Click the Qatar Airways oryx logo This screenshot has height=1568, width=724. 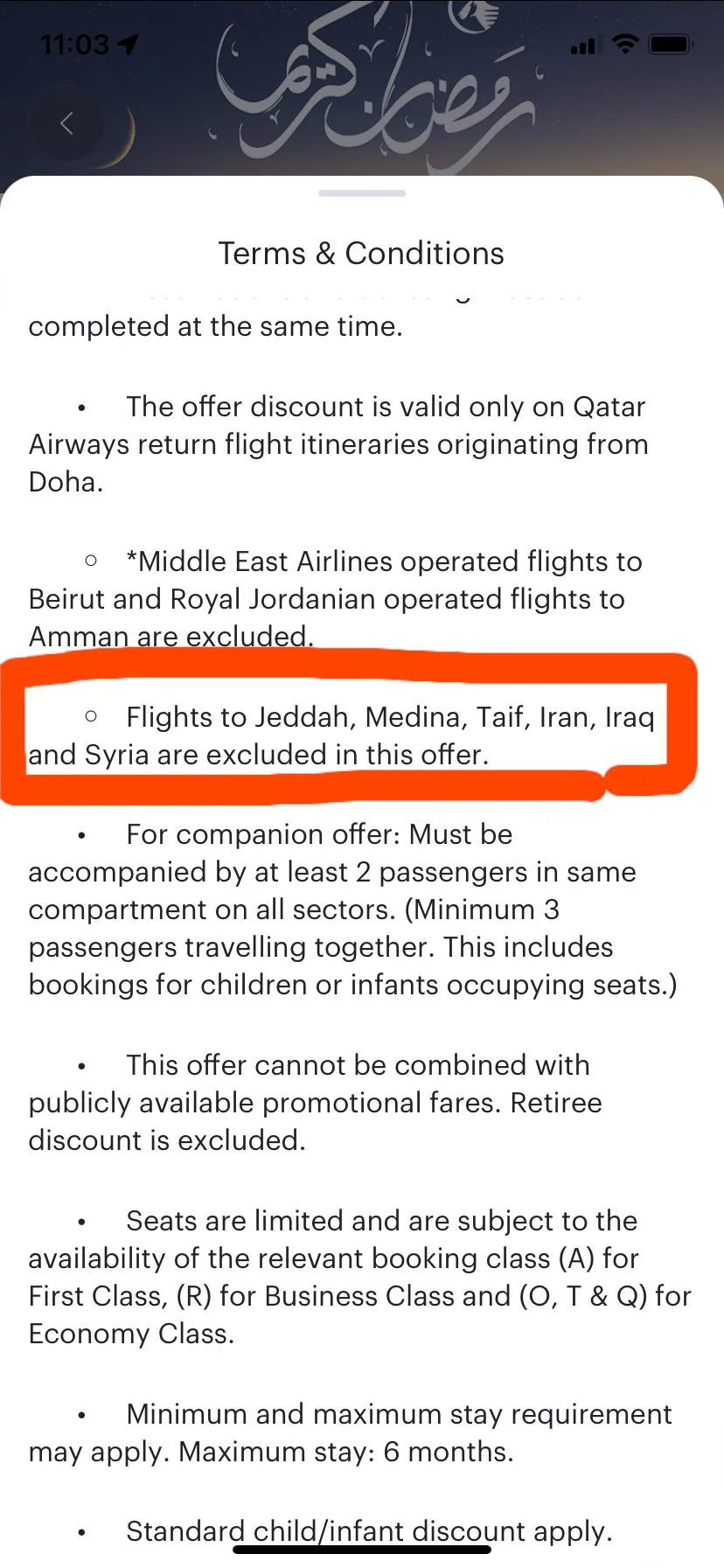[476, 15]
